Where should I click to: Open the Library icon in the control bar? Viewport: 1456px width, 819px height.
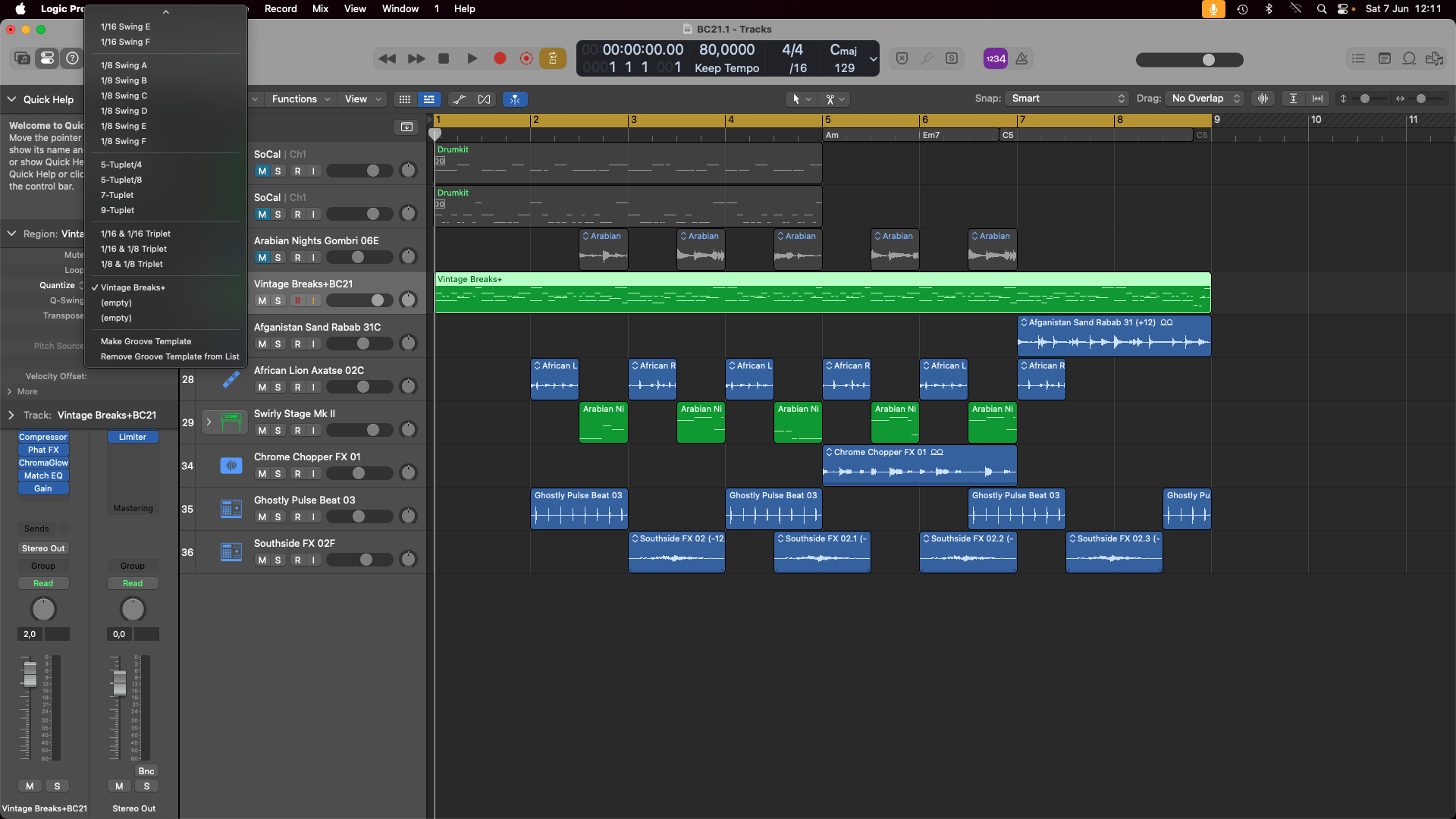point(22,58)
